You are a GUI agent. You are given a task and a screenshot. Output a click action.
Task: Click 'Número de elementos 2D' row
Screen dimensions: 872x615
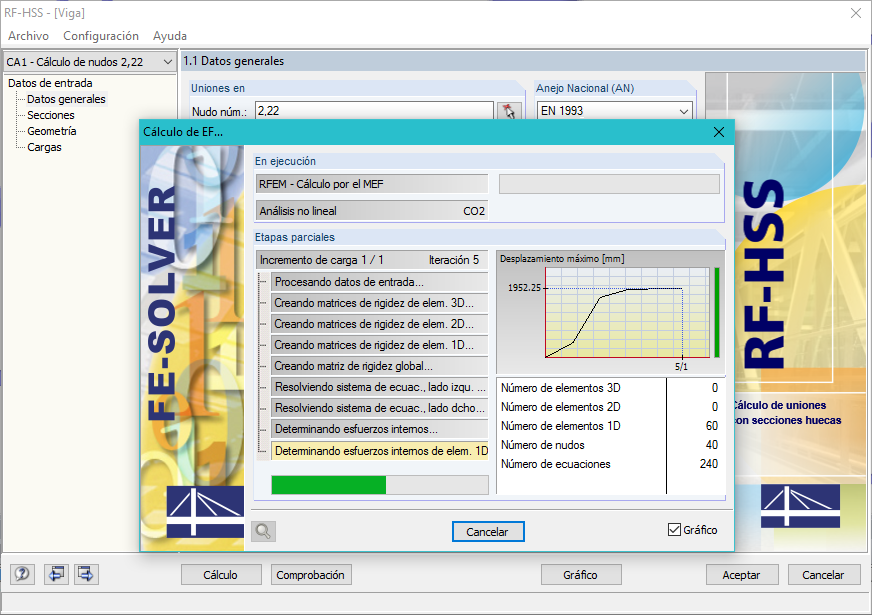(x=610, y=407)
